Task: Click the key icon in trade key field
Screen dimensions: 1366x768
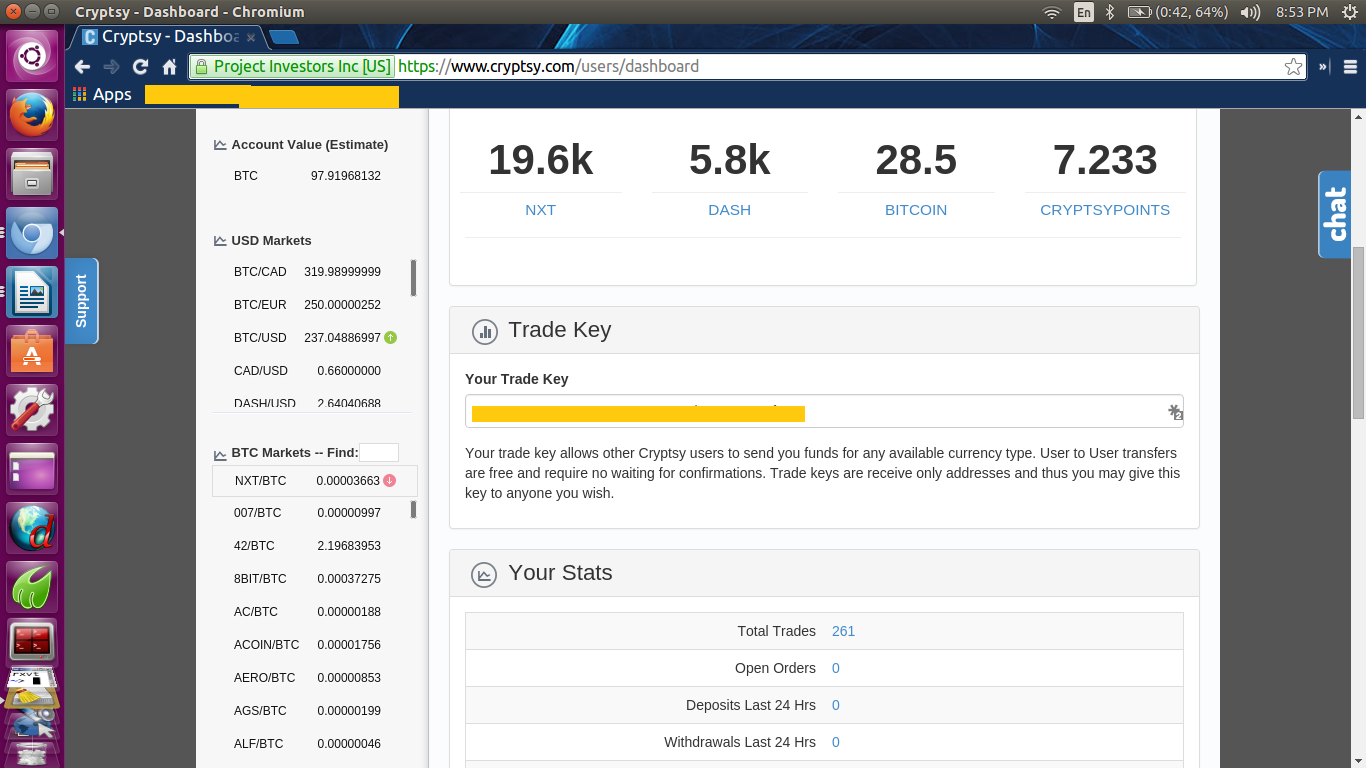Action: [1175, 412]
